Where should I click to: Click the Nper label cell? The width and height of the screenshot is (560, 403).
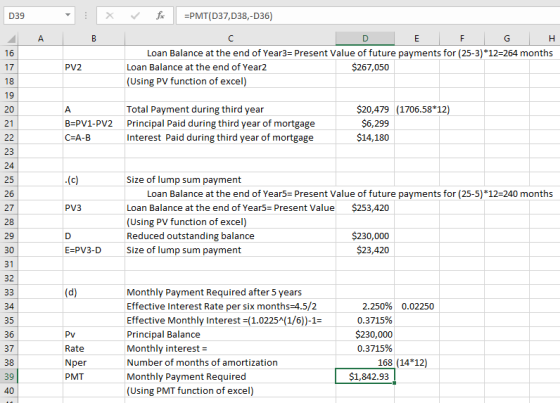[x=94, y=363]
